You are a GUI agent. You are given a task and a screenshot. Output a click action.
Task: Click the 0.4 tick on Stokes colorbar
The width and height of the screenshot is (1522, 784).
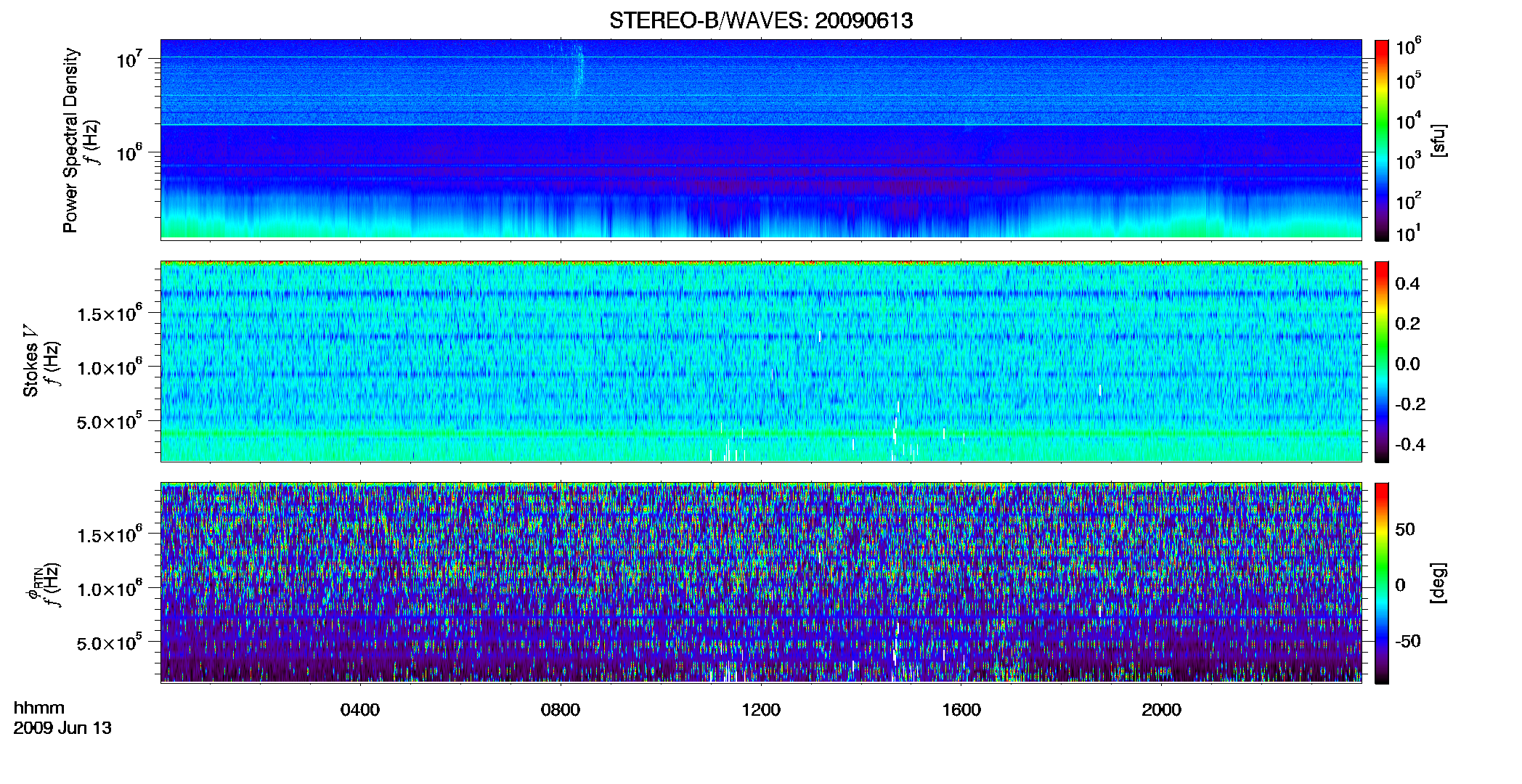pyautogui.click(x=1407, y=284)
